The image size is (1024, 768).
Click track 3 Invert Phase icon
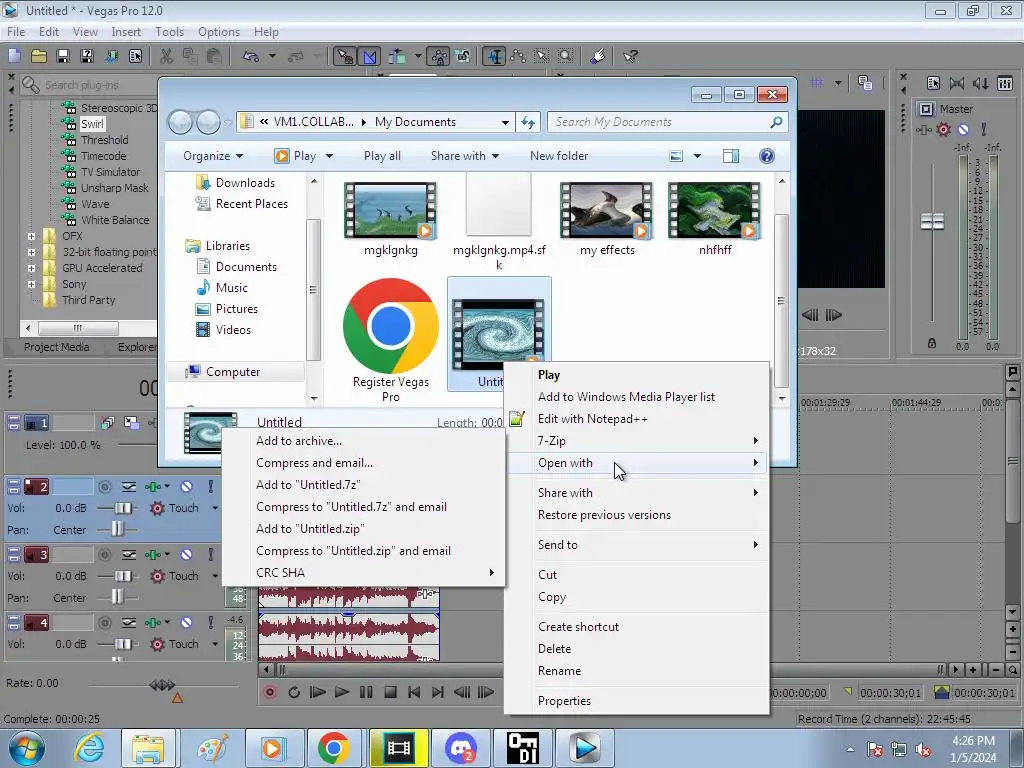[129, 554]
